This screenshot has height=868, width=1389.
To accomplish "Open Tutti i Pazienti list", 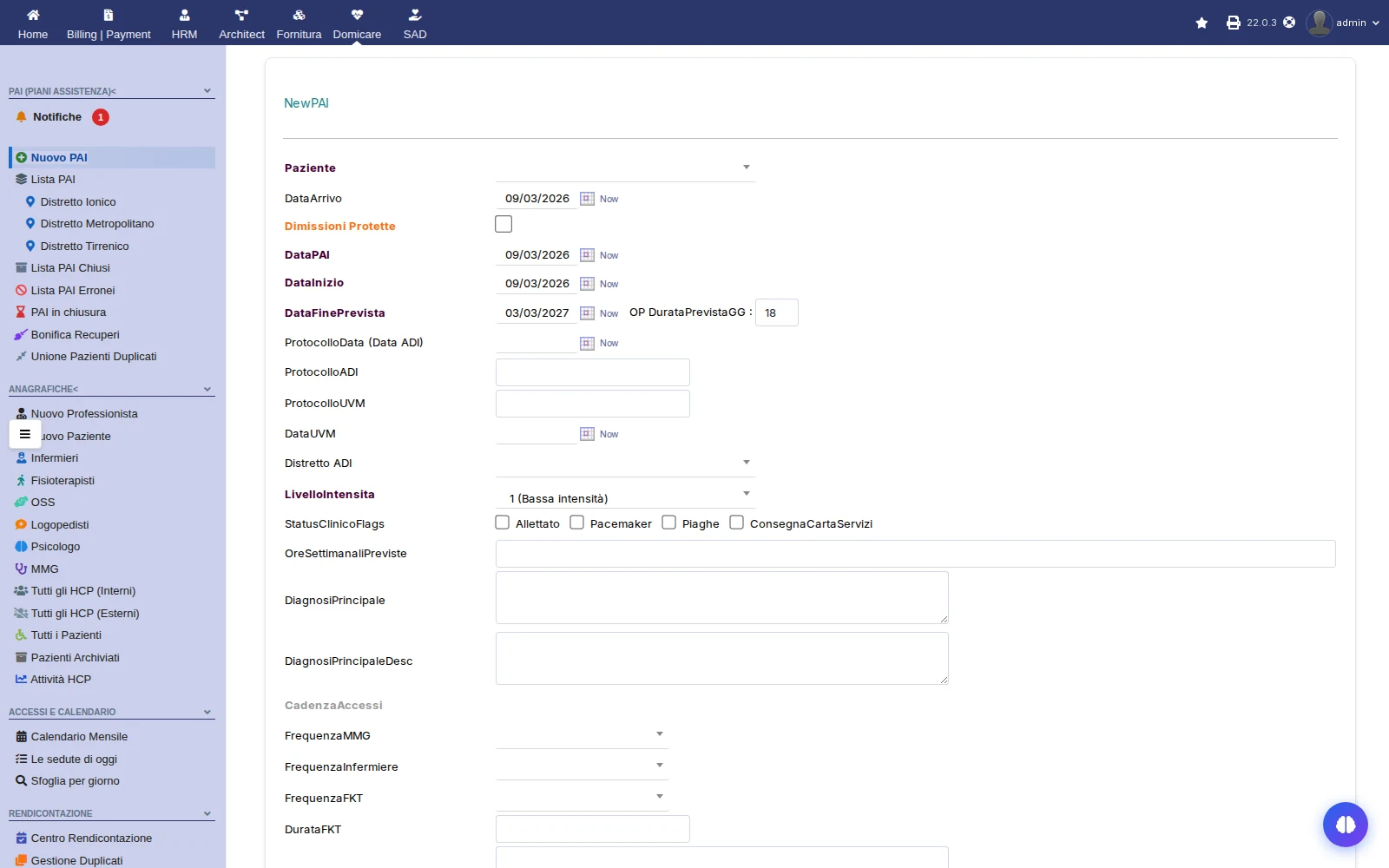I will [x=66, y=635].
